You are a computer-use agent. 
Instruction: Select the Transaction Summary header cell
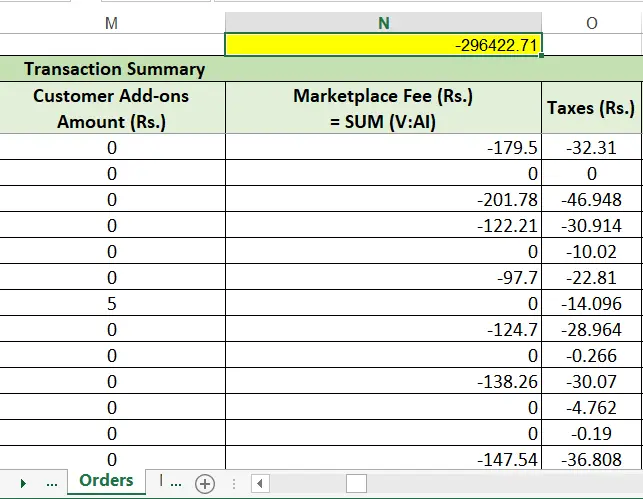[x=114, y=69]
